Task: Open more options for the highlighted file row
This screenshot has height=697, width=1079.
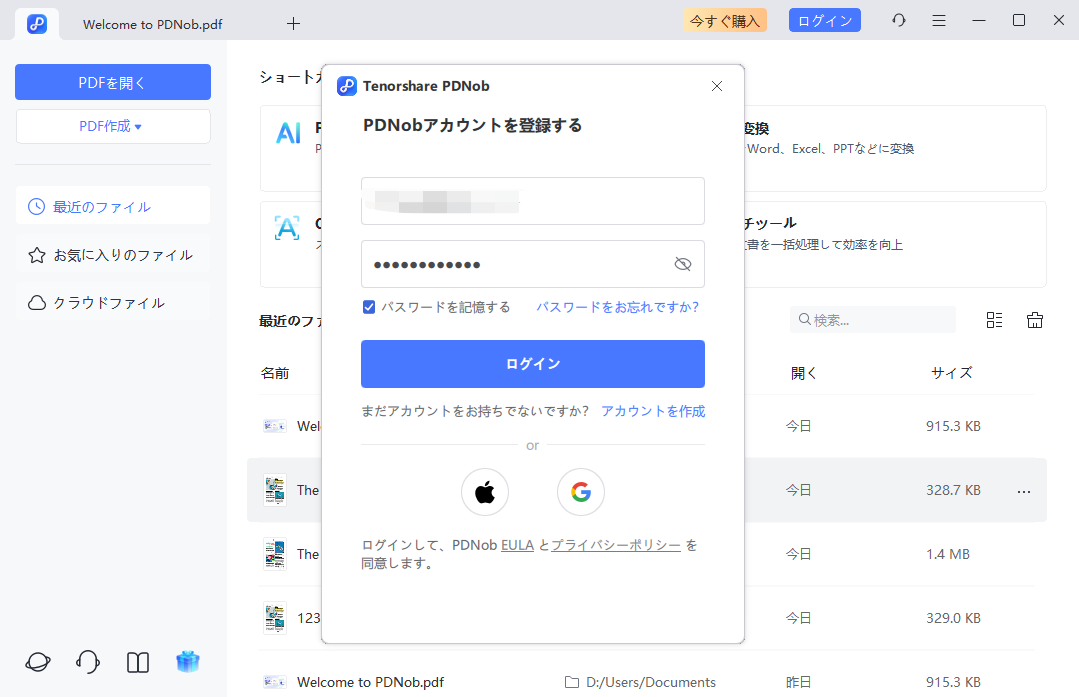Action: click(x=1023, y=490)
